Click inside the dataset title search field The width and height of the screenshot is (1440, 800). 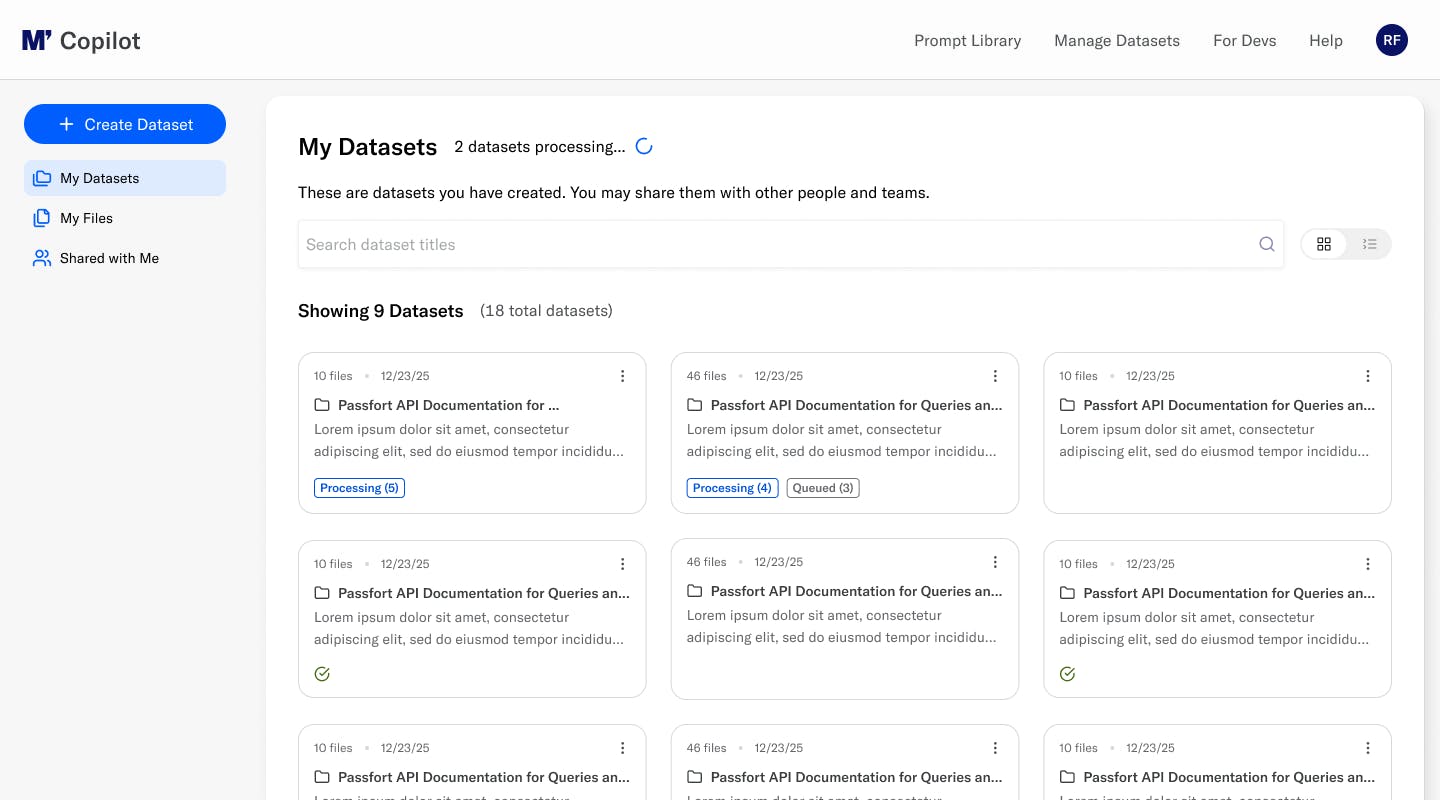coord(700,244)
